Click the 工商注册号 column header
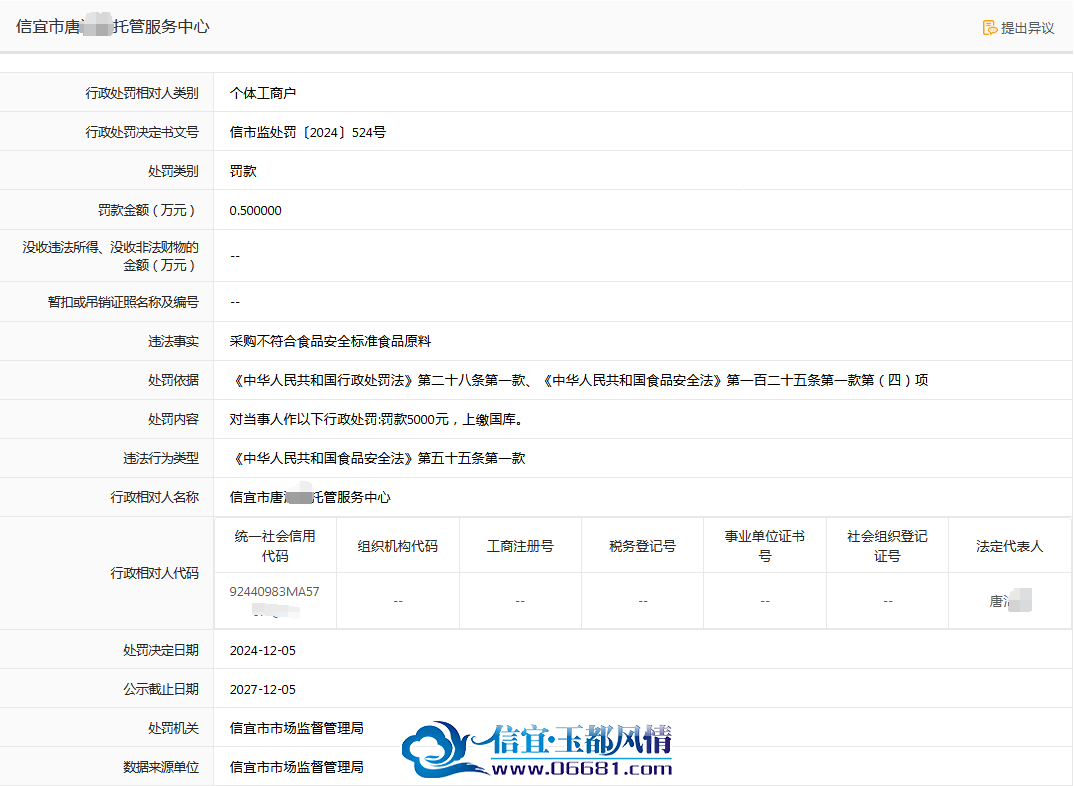 (520, 546)
